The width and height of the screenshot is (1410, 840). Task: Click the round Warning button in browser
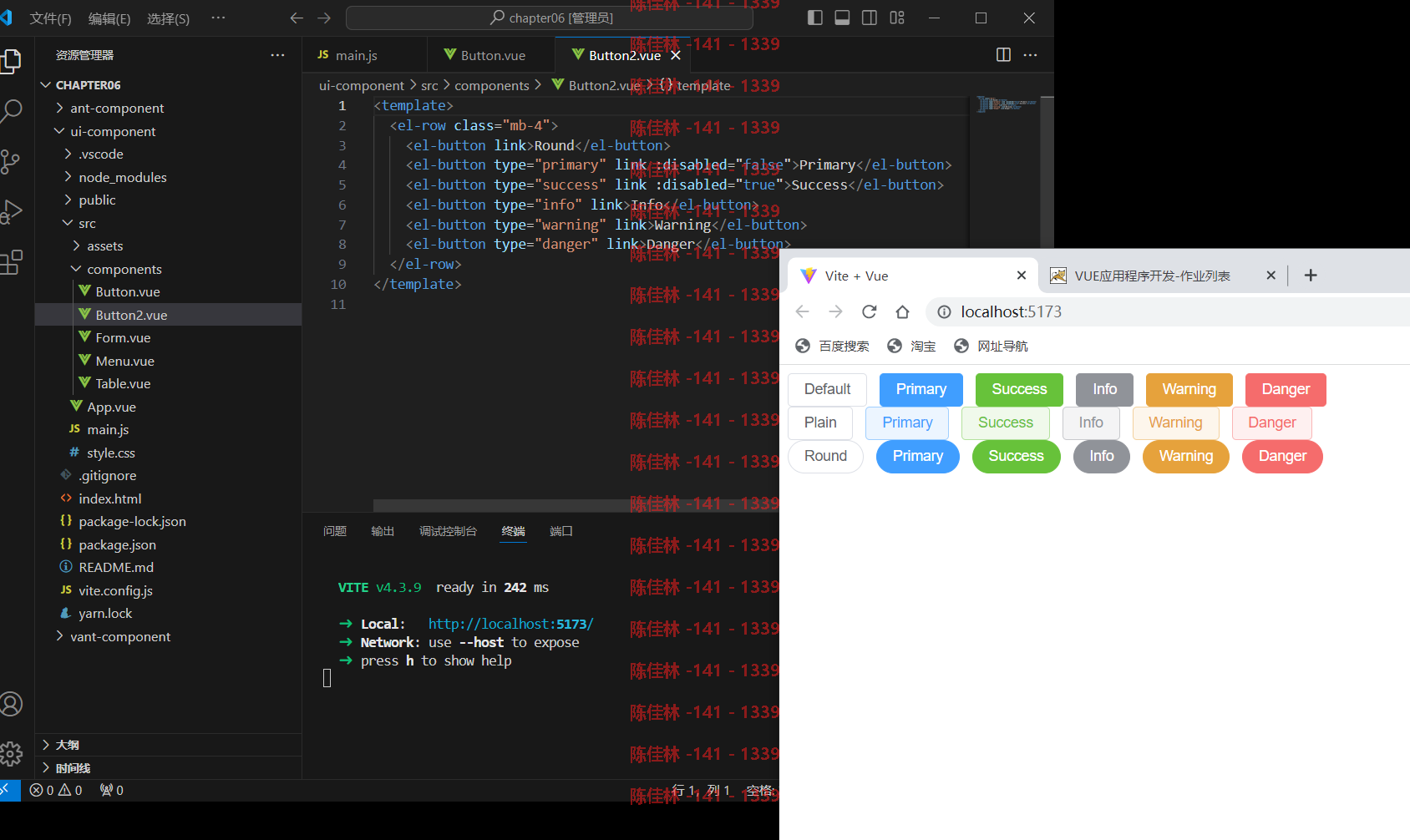pos(1186,456)
